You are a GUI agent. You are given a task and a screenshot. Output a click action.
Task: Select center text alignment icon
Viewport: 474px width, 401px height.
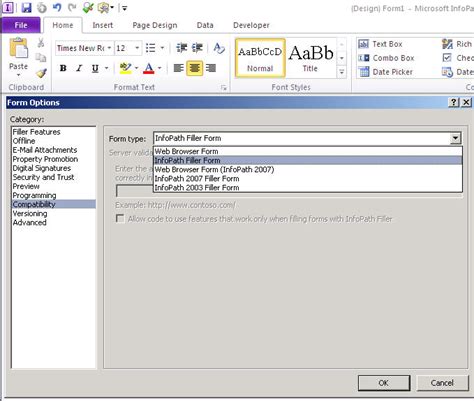(x=195, y=68)
